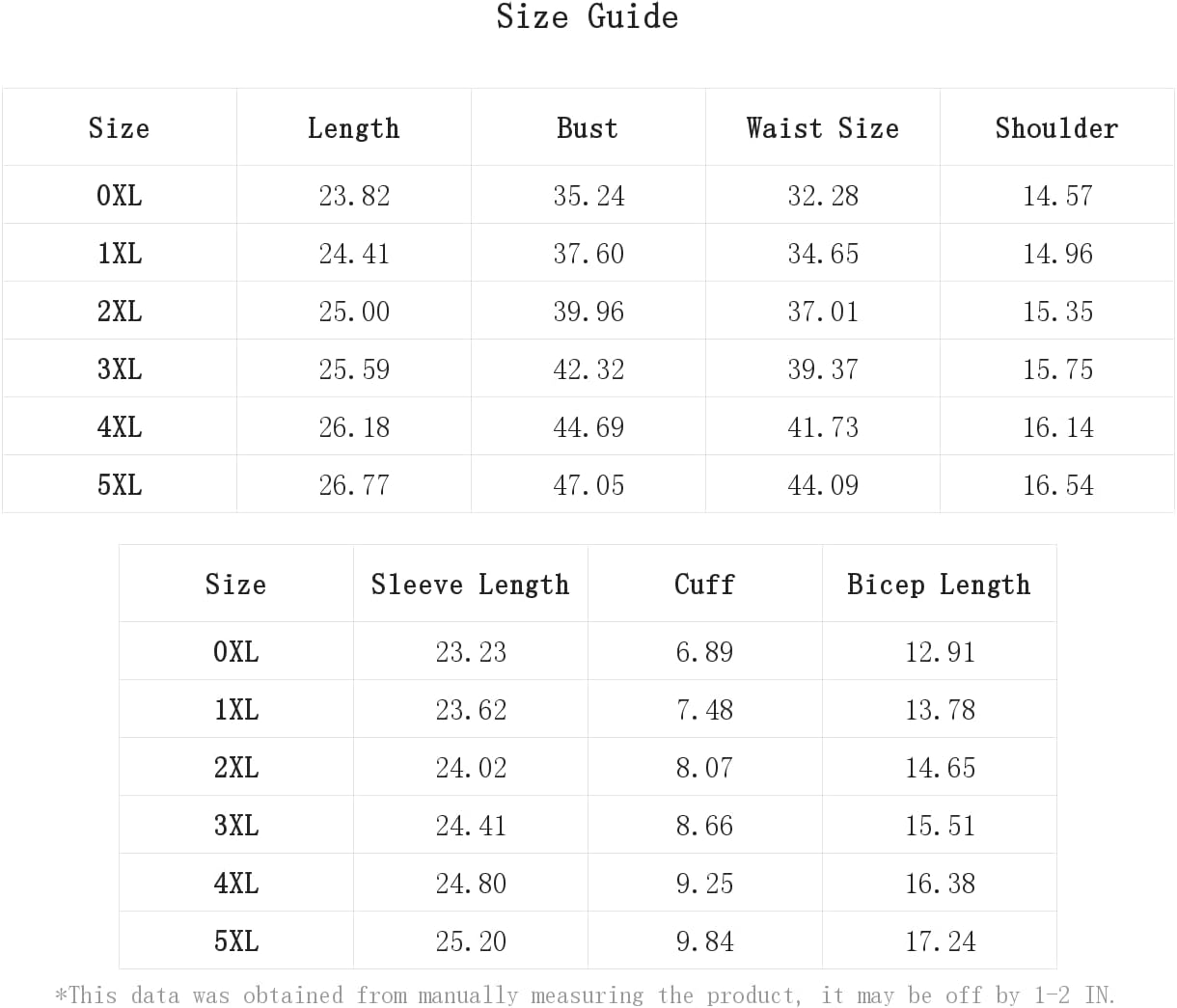The image size is (1177, 1008).
Task: Click the Size Guide title
Action: [587, 17]
